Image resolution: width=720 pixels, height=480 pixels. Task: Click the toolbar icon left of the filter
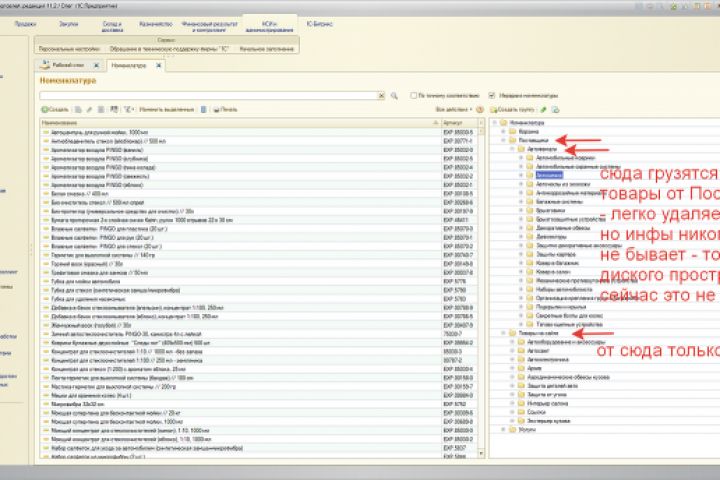114,109
